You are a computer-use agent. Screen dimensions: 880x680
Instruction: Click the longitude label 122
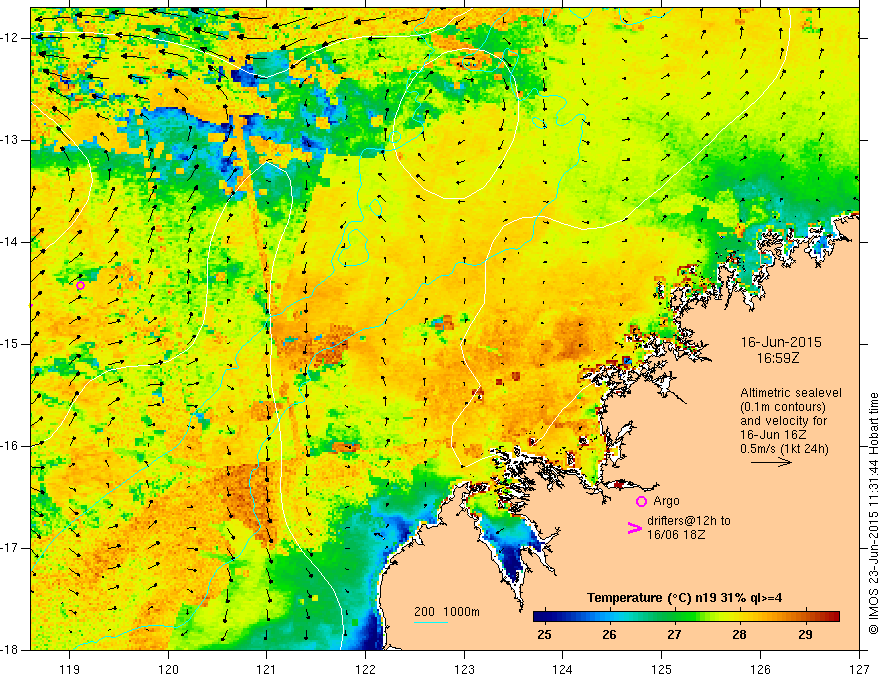[365, 670]
